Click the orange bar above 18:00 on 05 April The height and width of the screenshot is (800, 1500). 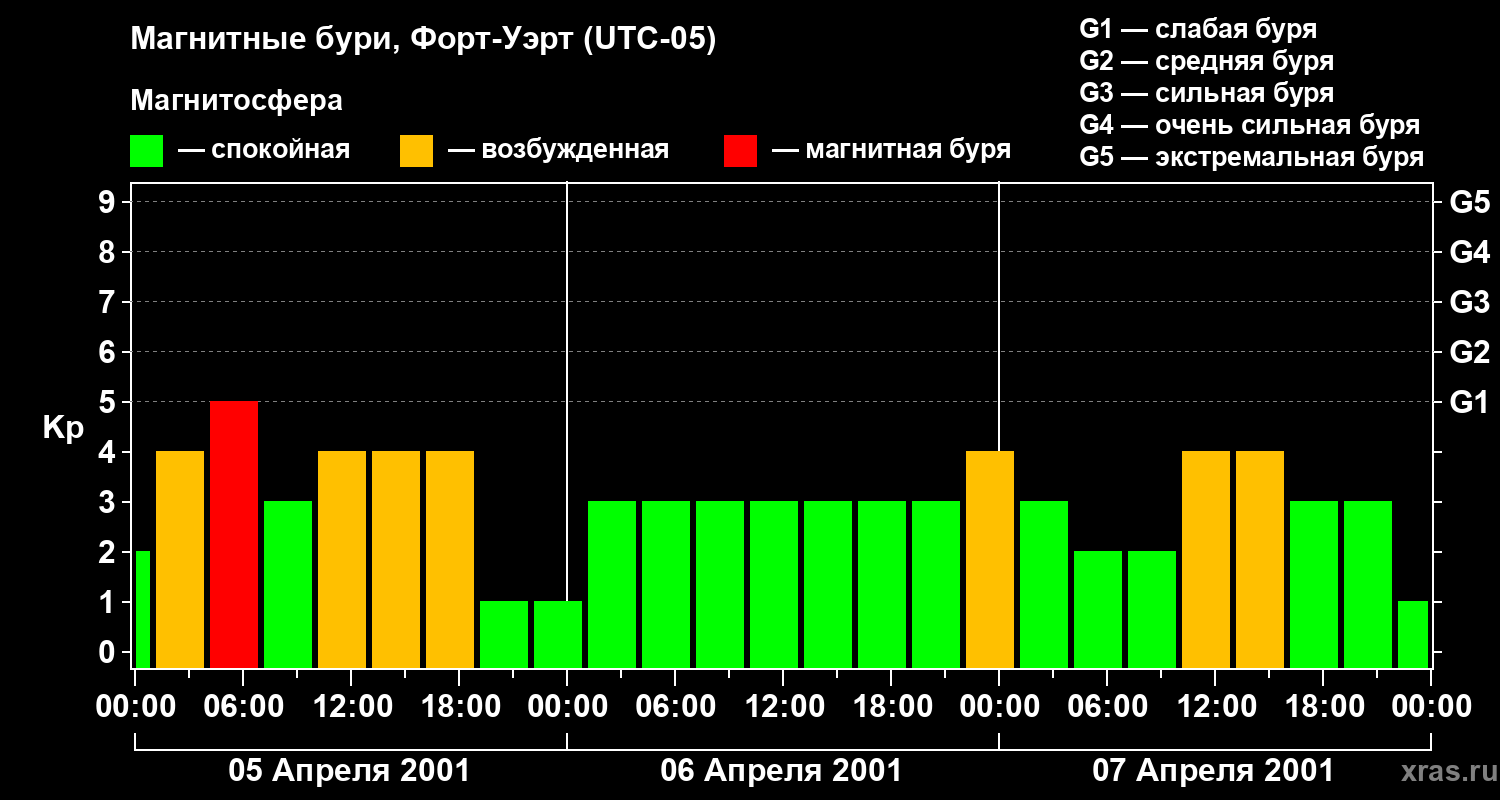[x=450, y=559]
